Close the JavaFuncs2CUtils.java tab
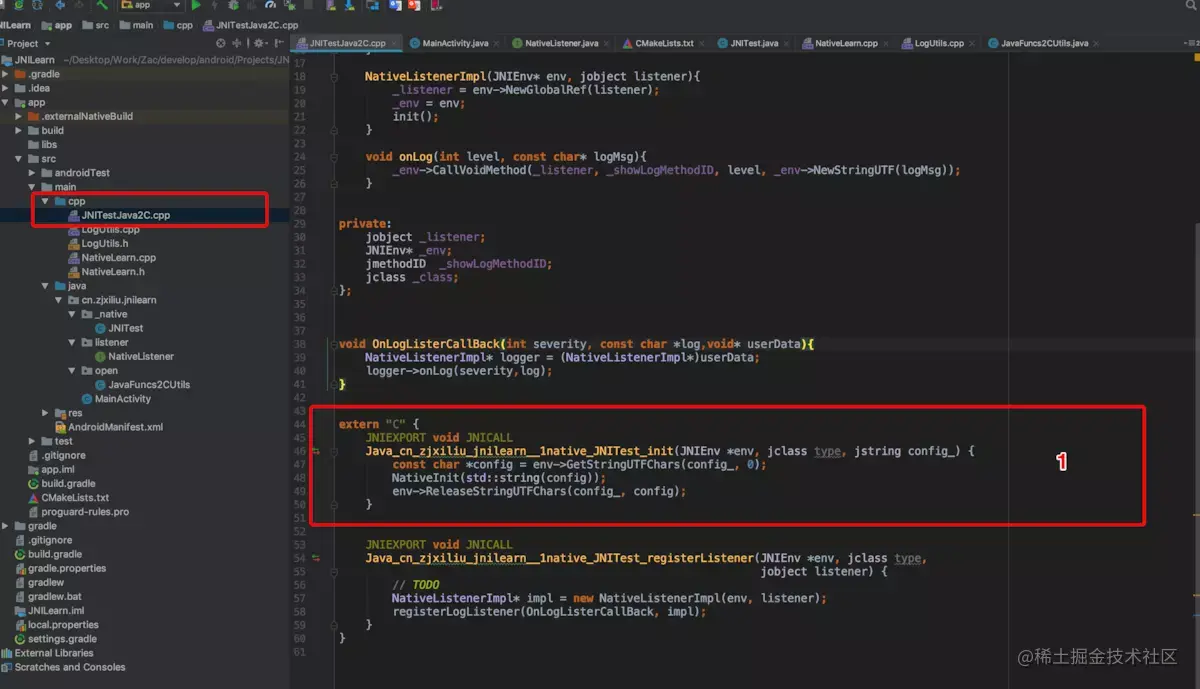The height and width of the screenshot is (689, 1200). pos(1097,43)
